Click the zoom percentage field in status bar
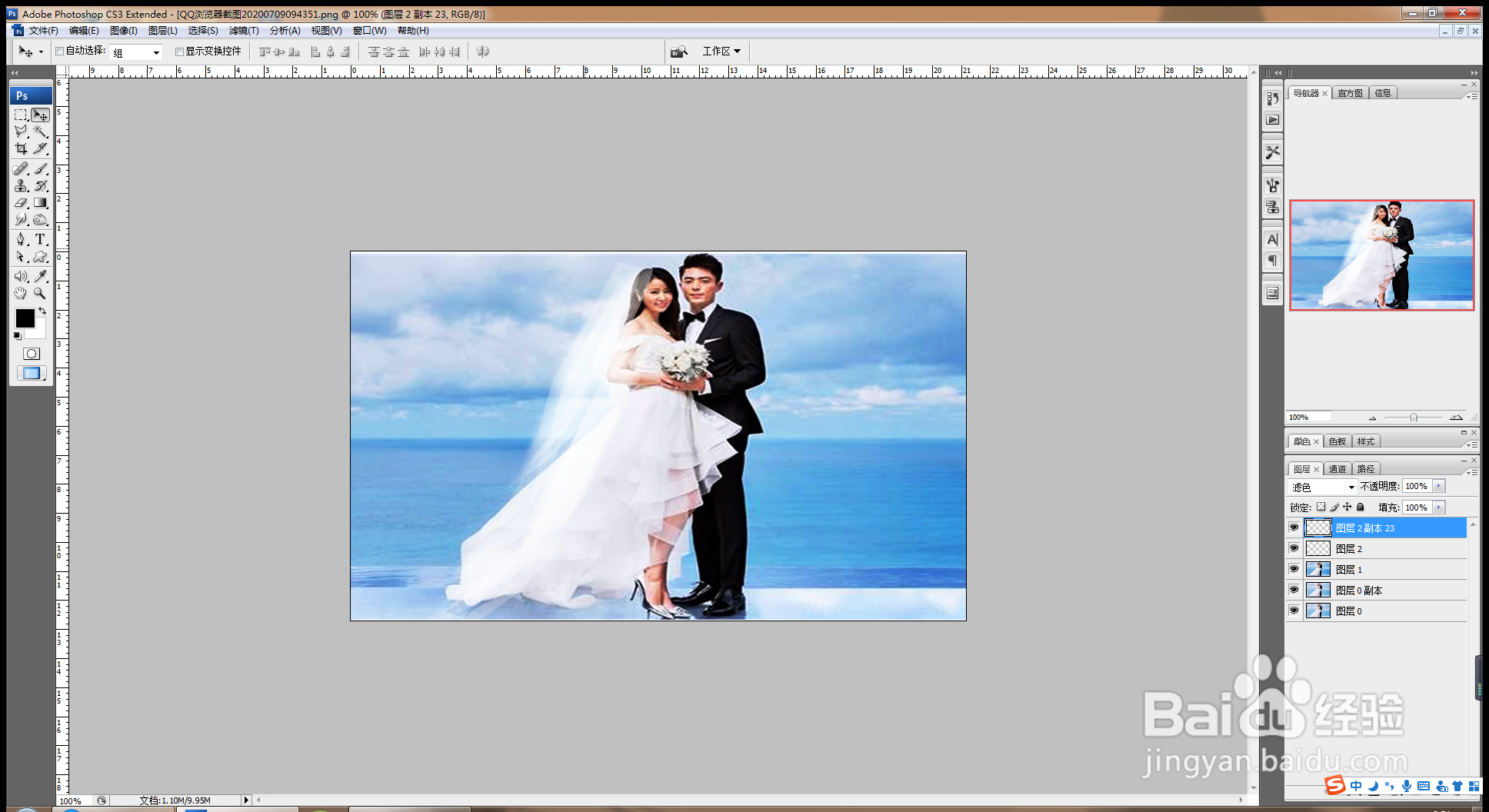1489x812 pixels. coord(74,800)
